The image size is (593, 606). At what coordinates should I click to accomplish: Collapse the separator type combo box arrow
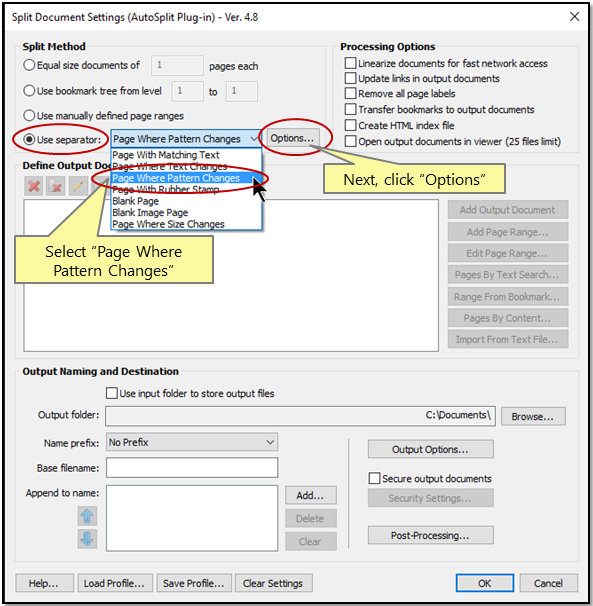click(254, 138)
